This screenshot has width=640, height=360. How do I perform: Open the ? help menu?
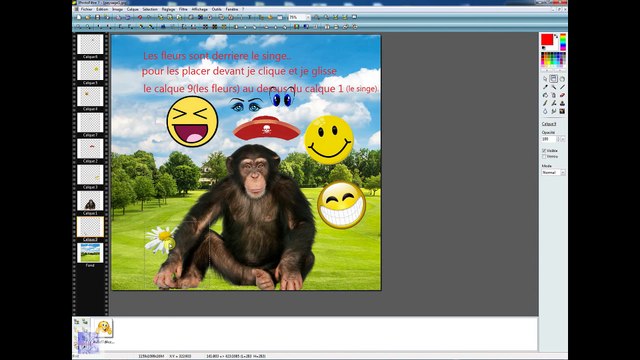pos(243,9)
